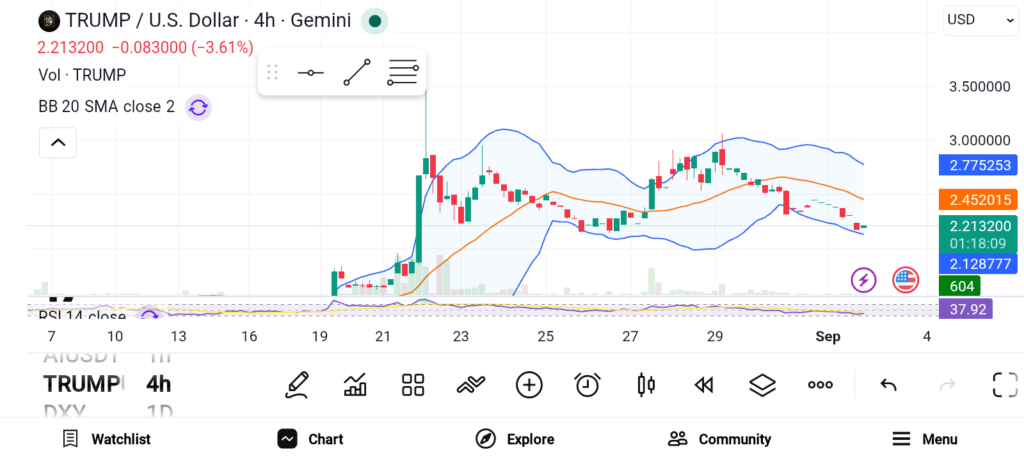This screenshot has height=461, width=1024.
Task: Click the 19 date on time axis
Action: 319,337
